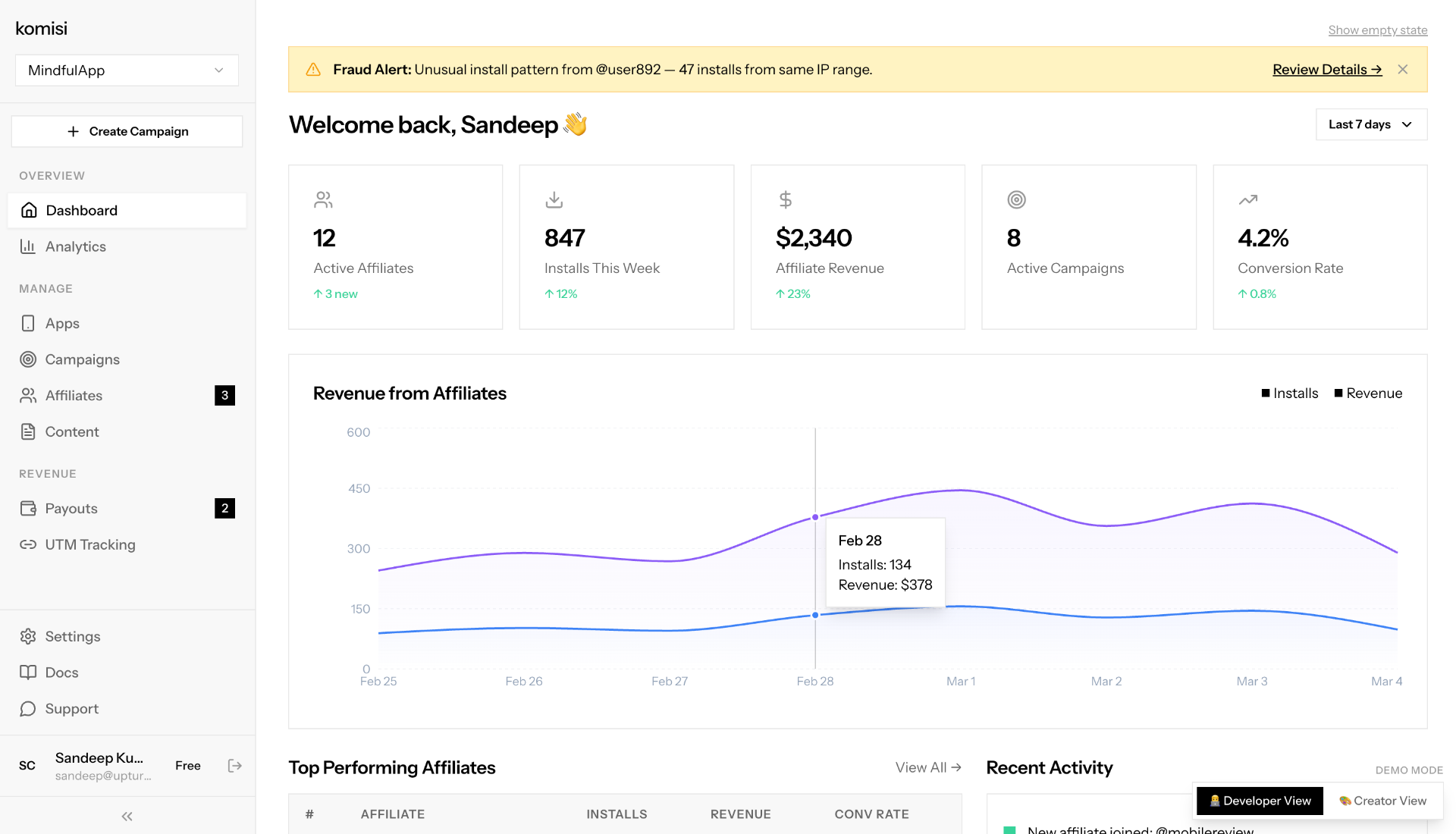Select the Dashboard home icon
This screenshot has width=1456, height=834.
(29, 210)
